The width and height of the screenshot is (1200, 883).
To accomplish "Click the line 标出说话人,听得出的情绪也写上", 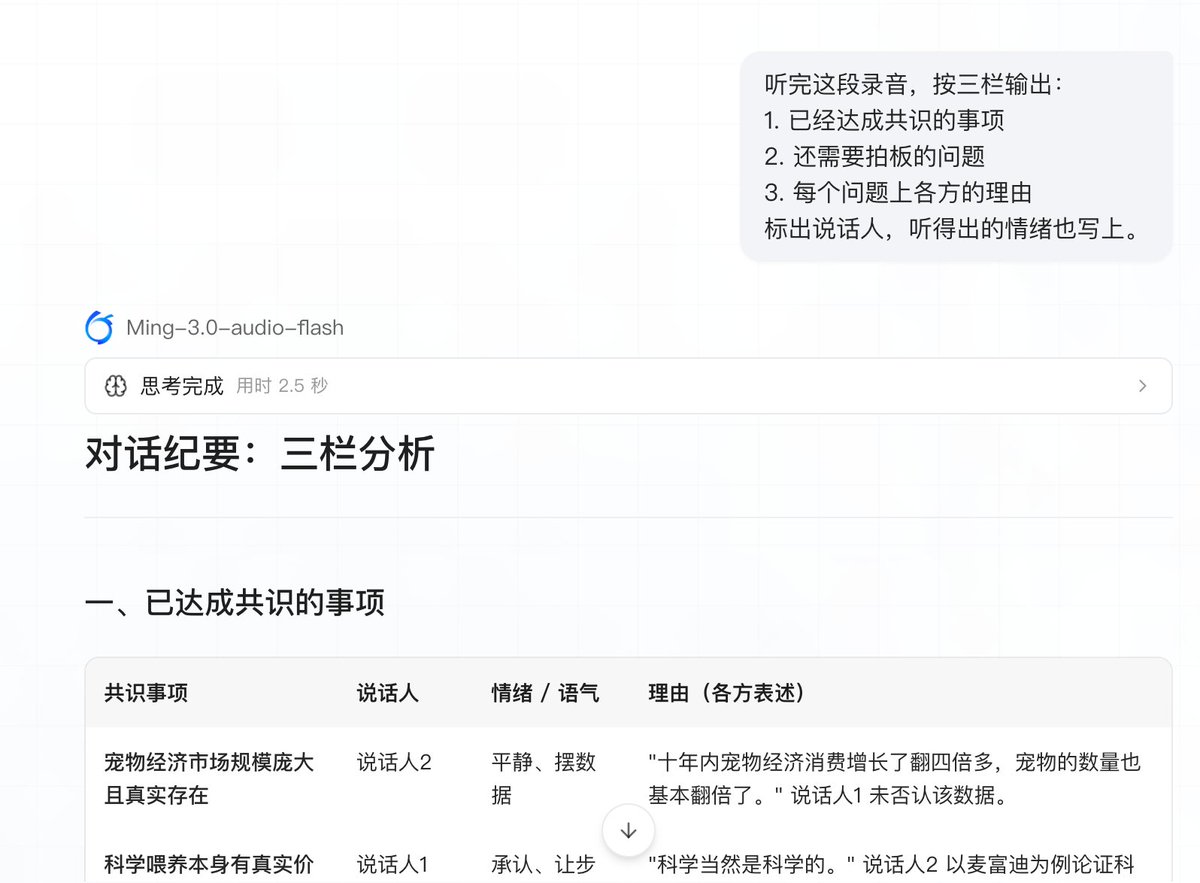I will (953, 229).
